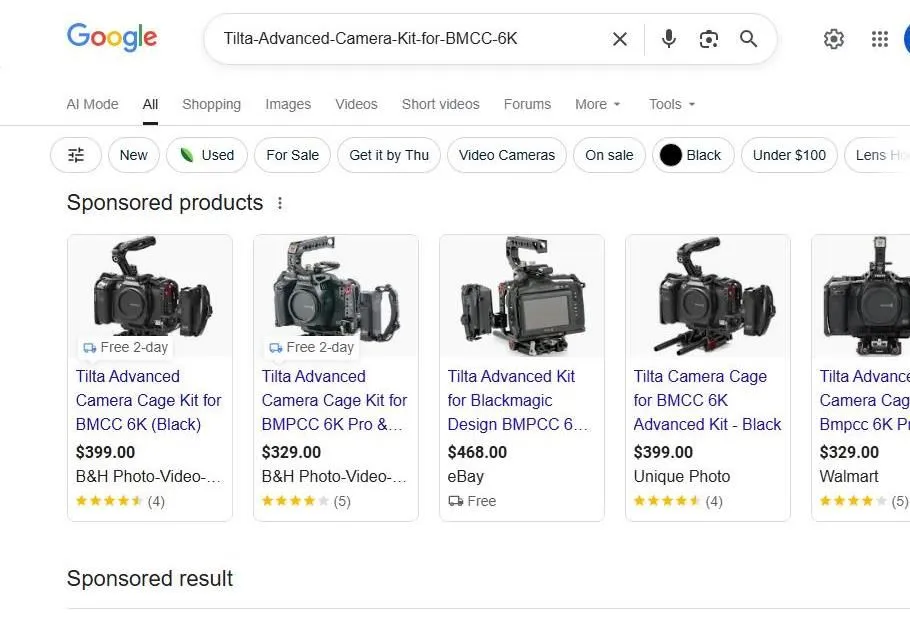
Task: Switch to Images tab
Action: 288,104
